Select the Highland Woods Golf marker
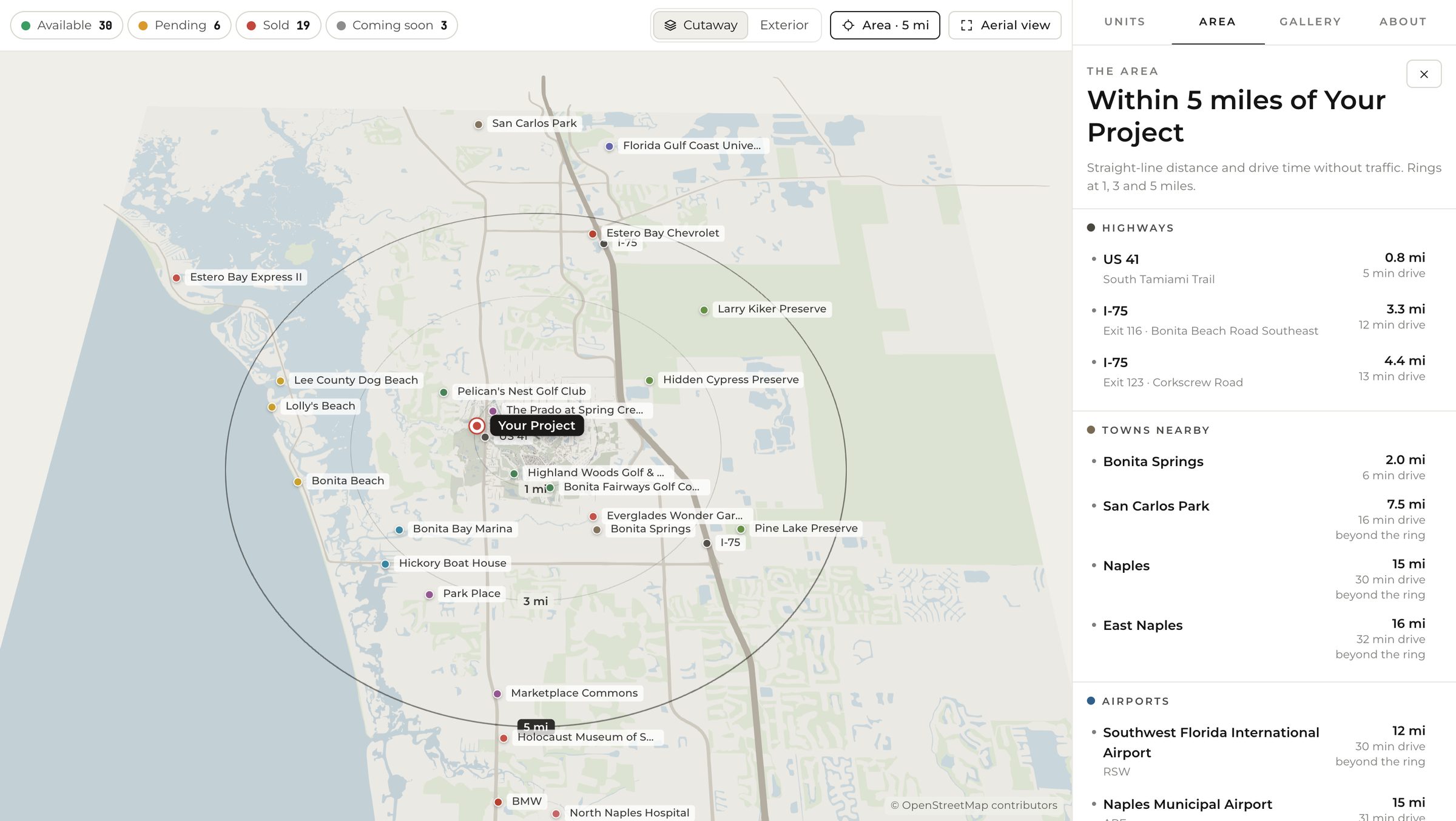 point(514,473)
